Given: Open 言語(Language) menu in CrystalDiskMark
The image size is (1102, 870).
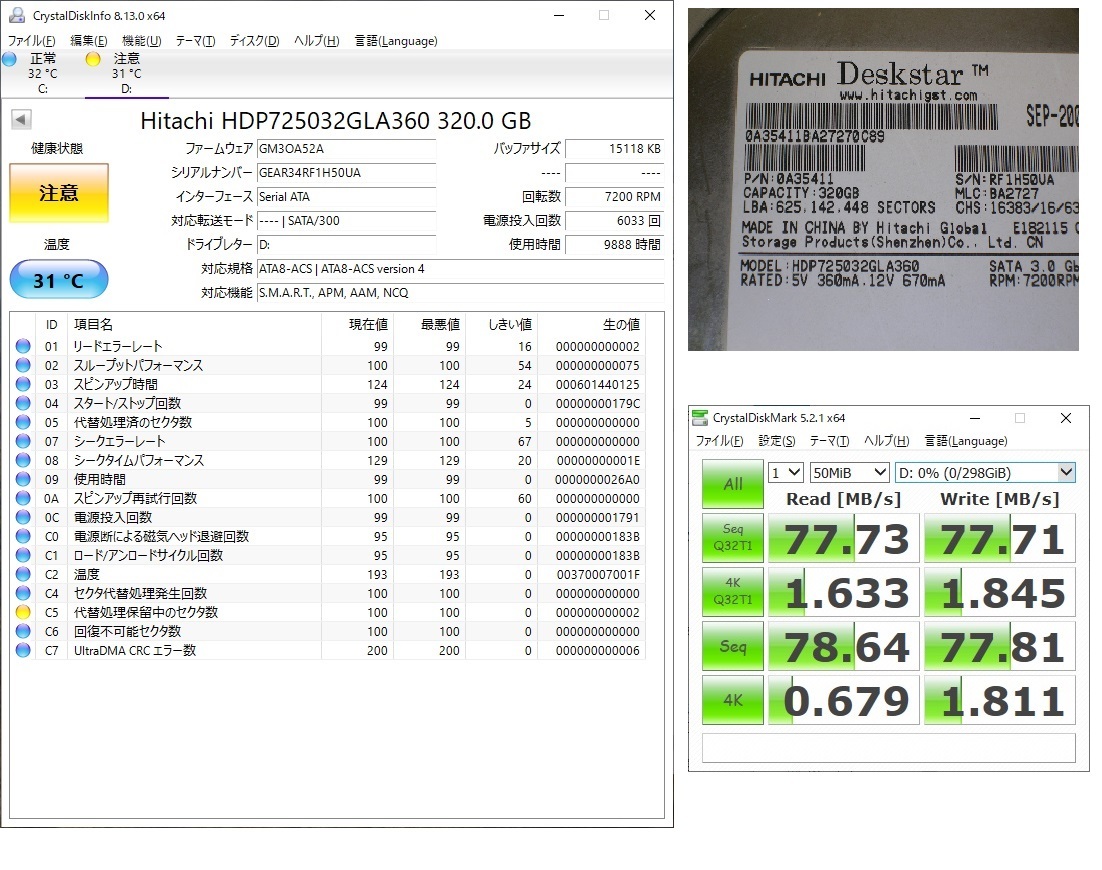Looking at the screenshot, I should (x=966, y=441).
